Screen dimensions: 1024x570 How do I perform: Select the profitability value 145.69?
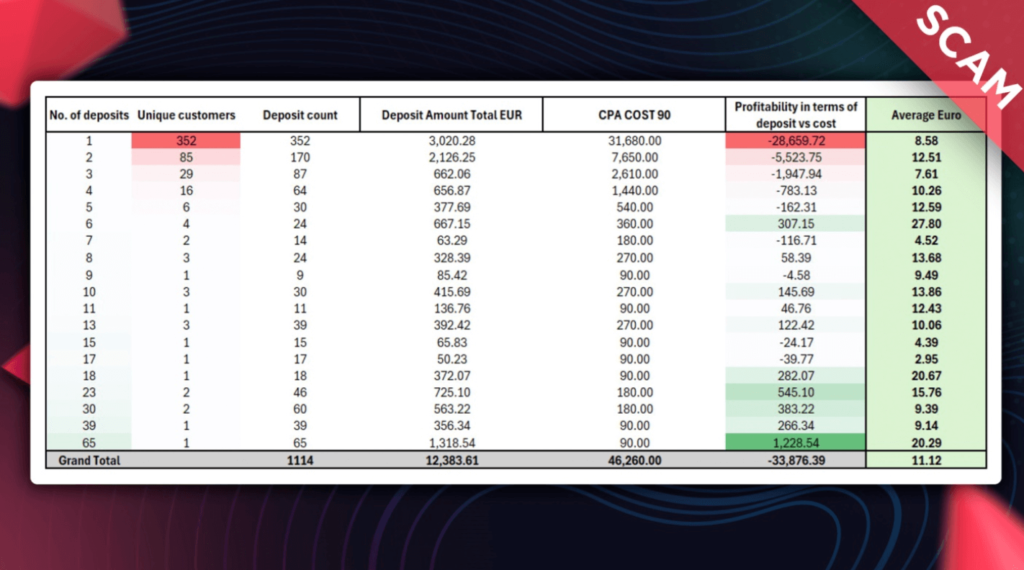(795, 292)
